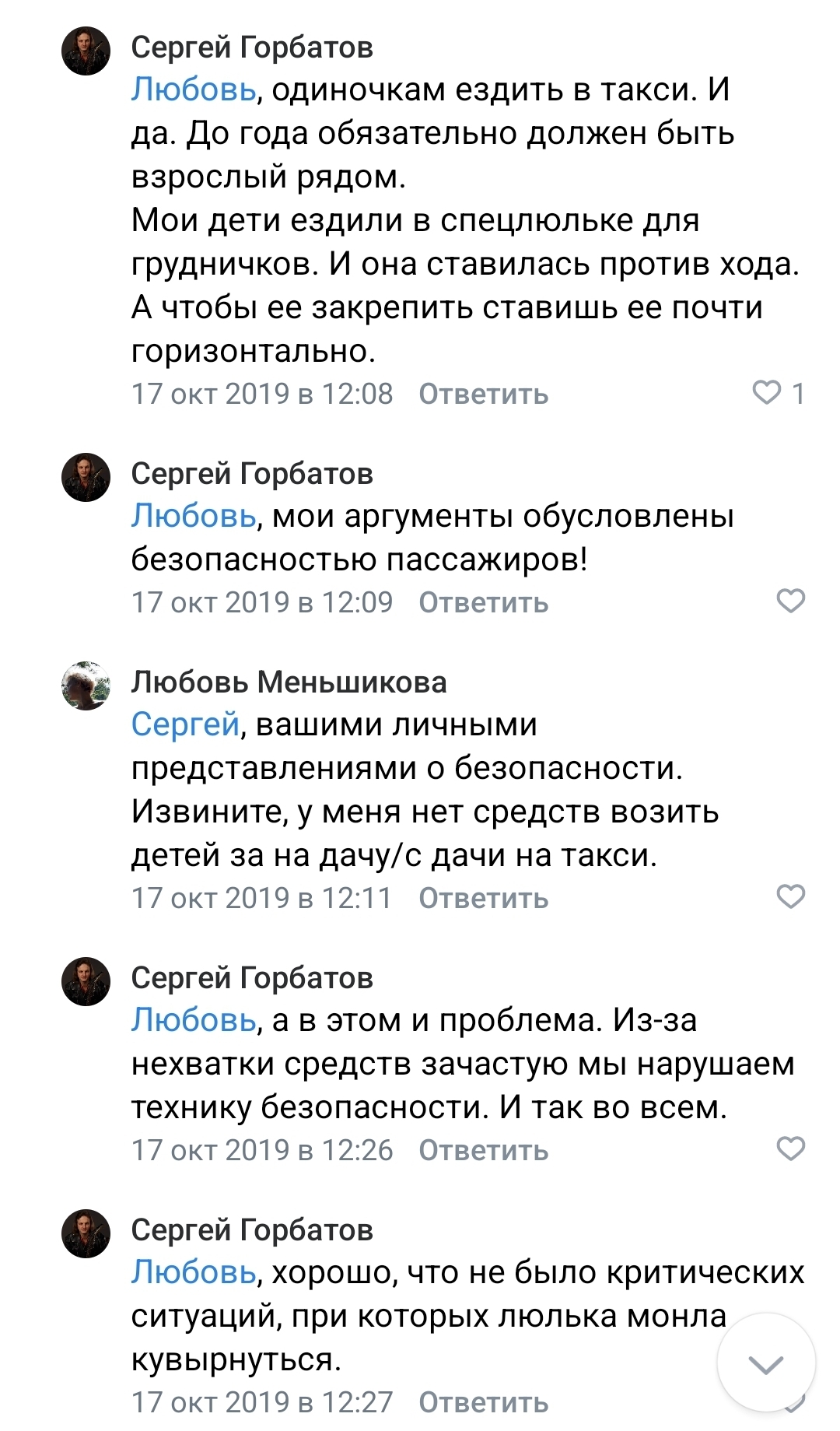Tap the Любовь mention in the 12:26 comment
This screenshot has width=840, height=1431.
pyautogui.click(x=193, y=1019)
